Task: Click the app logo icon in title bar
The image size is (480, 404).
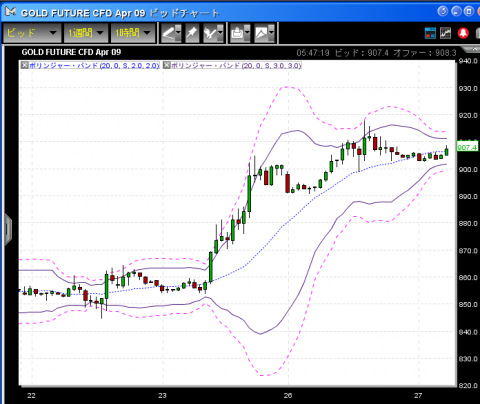Action: coord(10,12)
